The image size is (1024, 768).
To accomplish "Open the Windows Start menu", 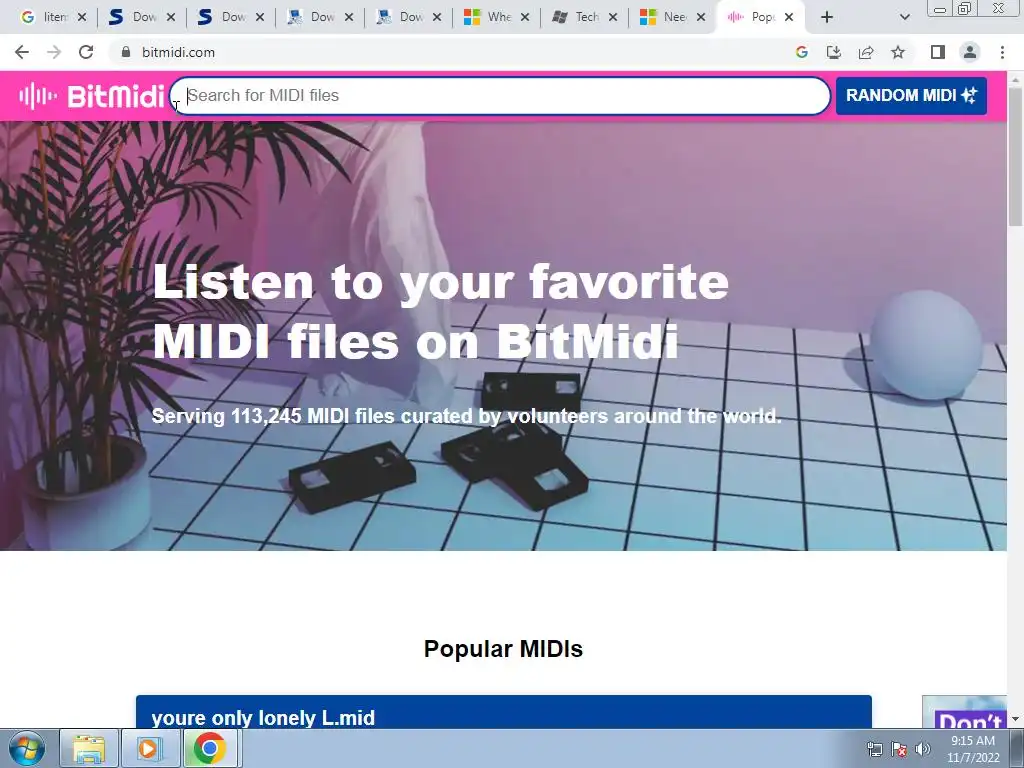I will coord(26,748).
